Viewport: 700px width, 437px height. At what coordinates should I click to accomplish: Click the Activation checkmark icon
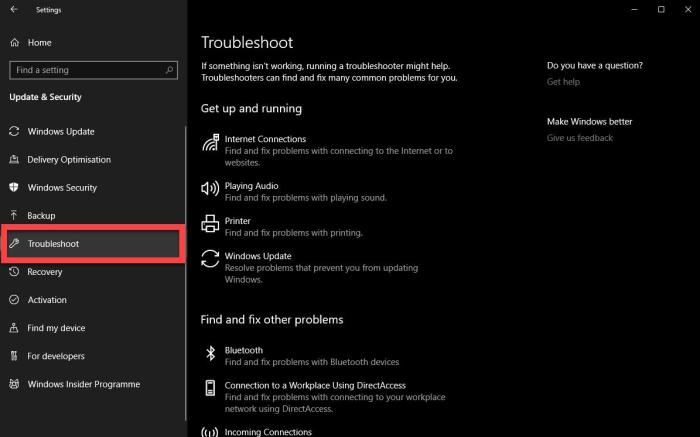[x=14, y=300]
